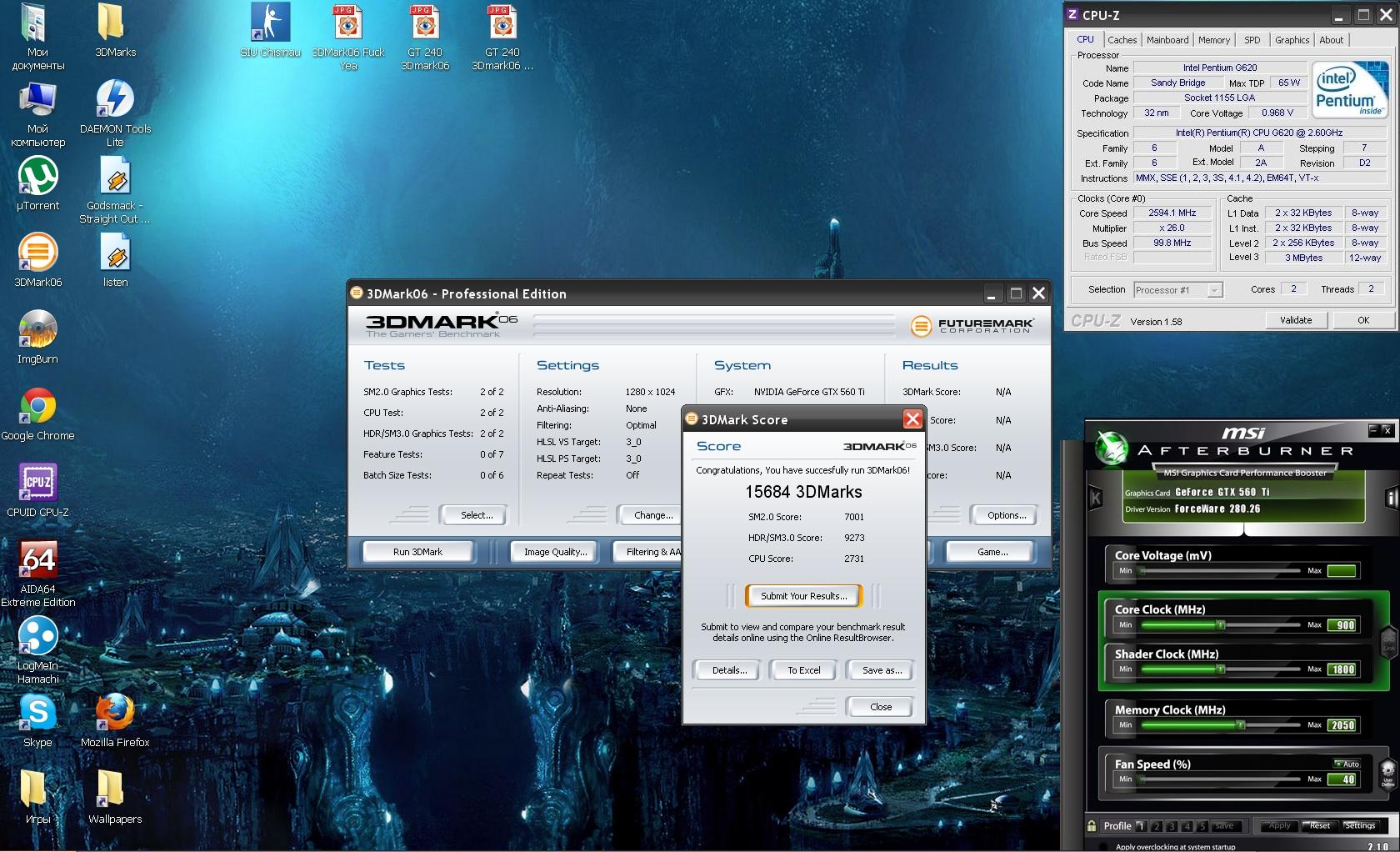Click the Fan Speed value field showing 40

click(x=1342, y=779)
